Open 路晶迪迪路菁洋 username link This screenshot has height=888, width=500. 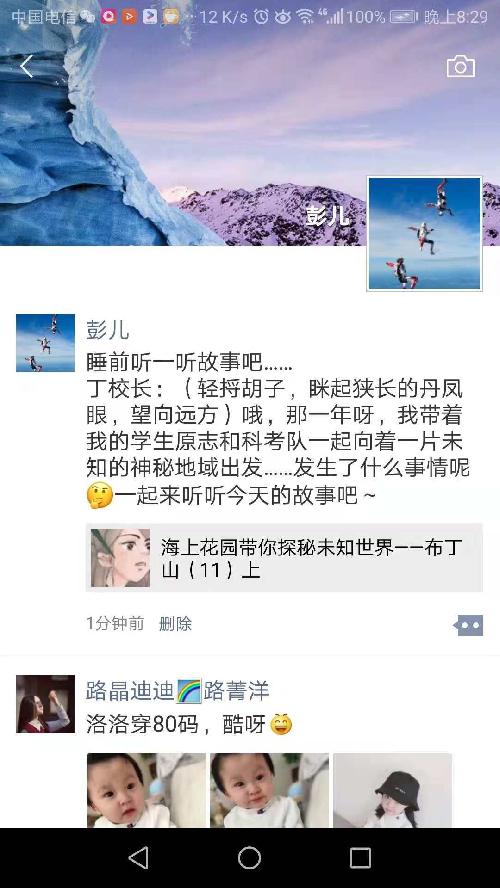click(x=178, y=691)
